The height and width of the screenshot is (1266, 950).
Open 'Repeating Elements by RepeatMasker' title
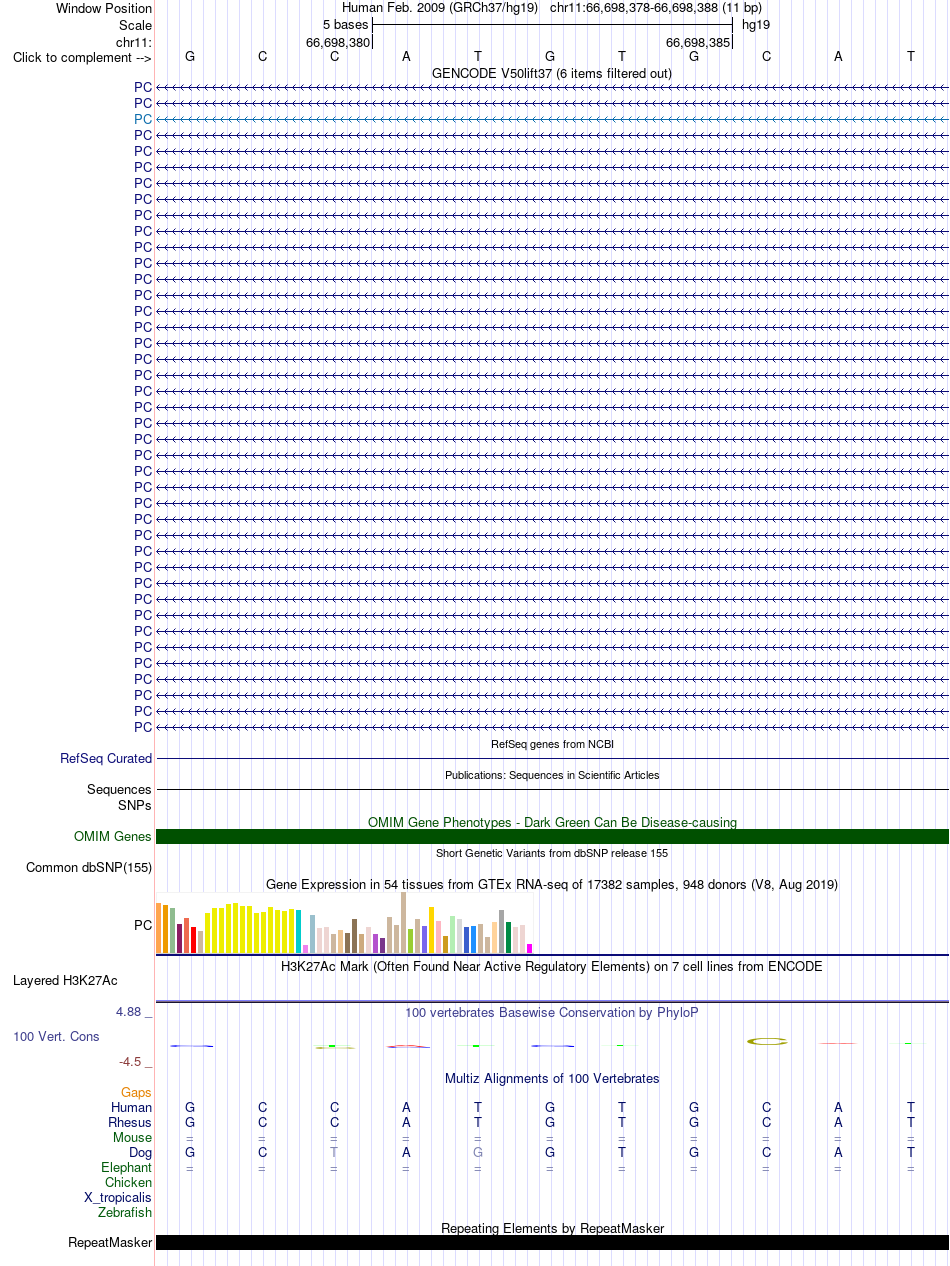point(552,1228)
